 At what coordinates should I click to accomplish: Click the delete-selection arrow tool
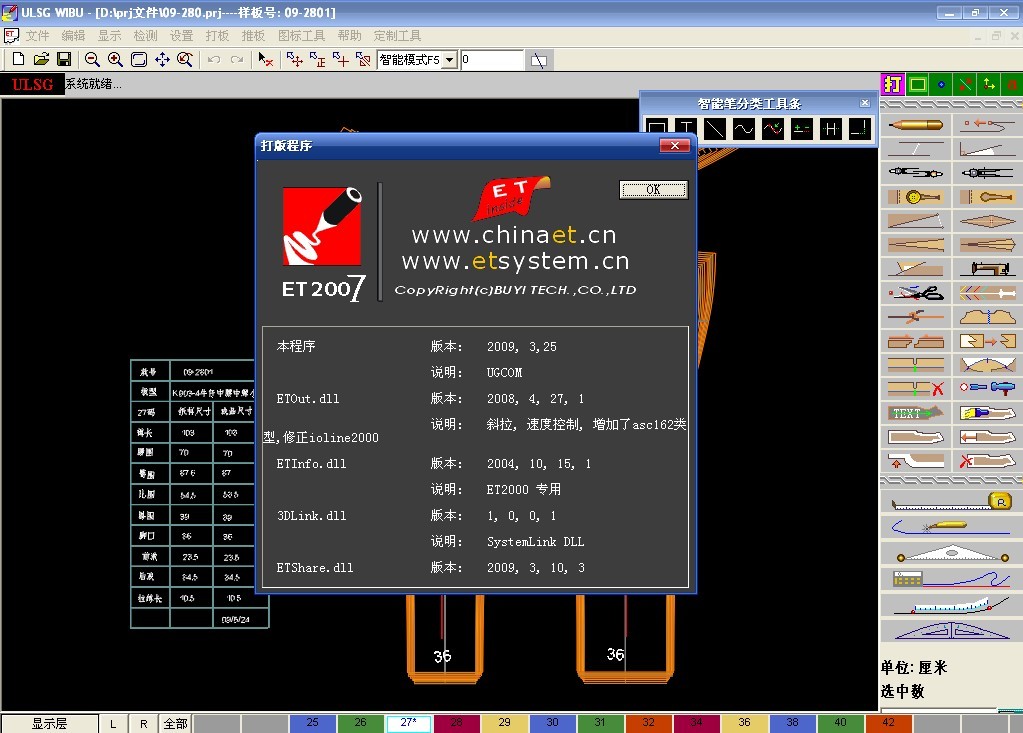coord(265,59)
